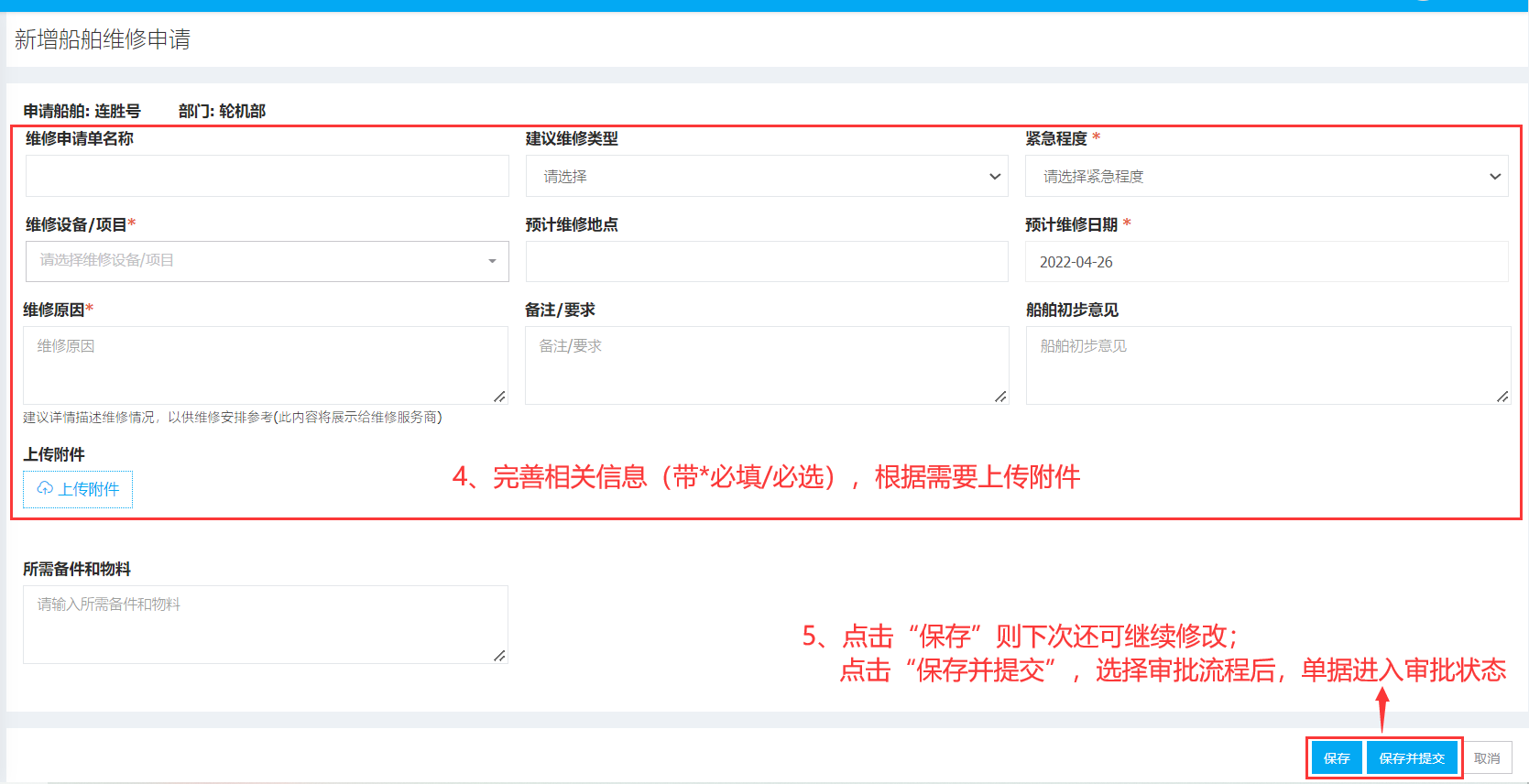Click the 紧急程度 field label
The image size is (1529, 784).
click(x=1062, y=138)
